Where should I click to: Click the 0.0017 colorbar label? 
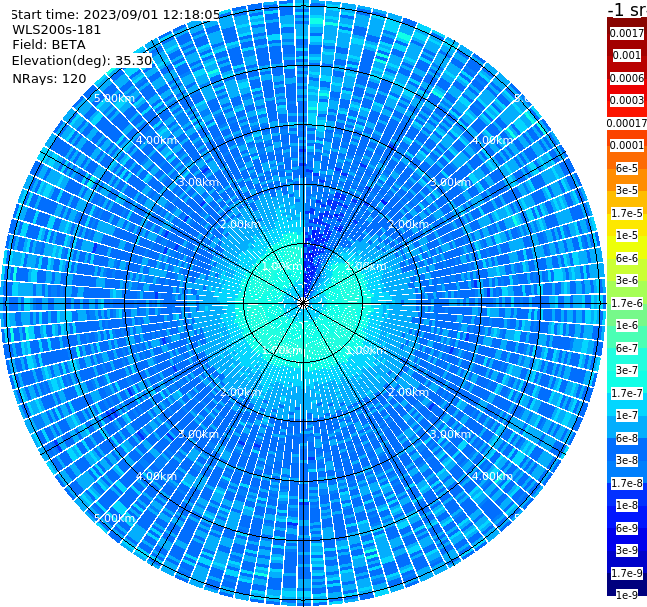click(627, 33)
